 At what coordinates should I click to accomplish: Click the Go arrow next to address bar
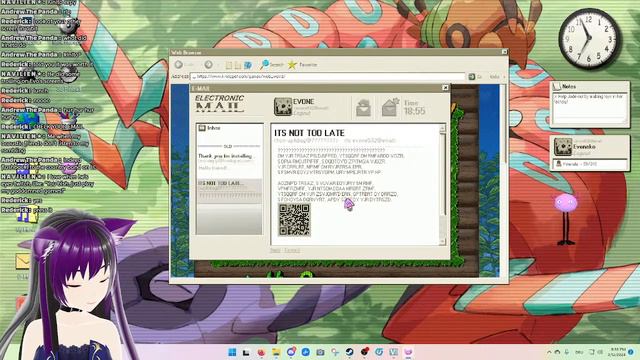click(x=472, y=76)
